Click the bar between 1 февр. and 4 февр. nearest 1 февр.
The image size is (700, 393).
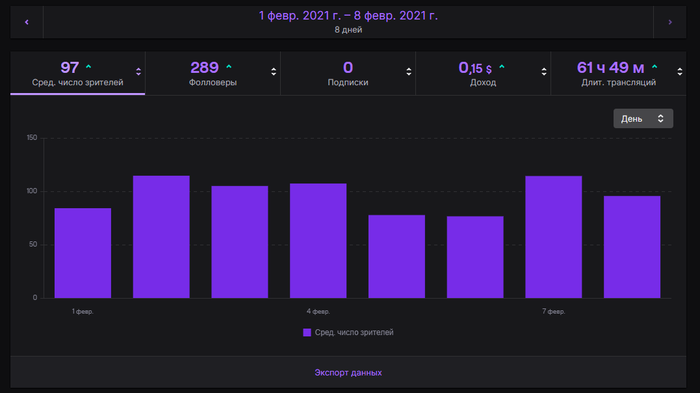pos(161,237)
